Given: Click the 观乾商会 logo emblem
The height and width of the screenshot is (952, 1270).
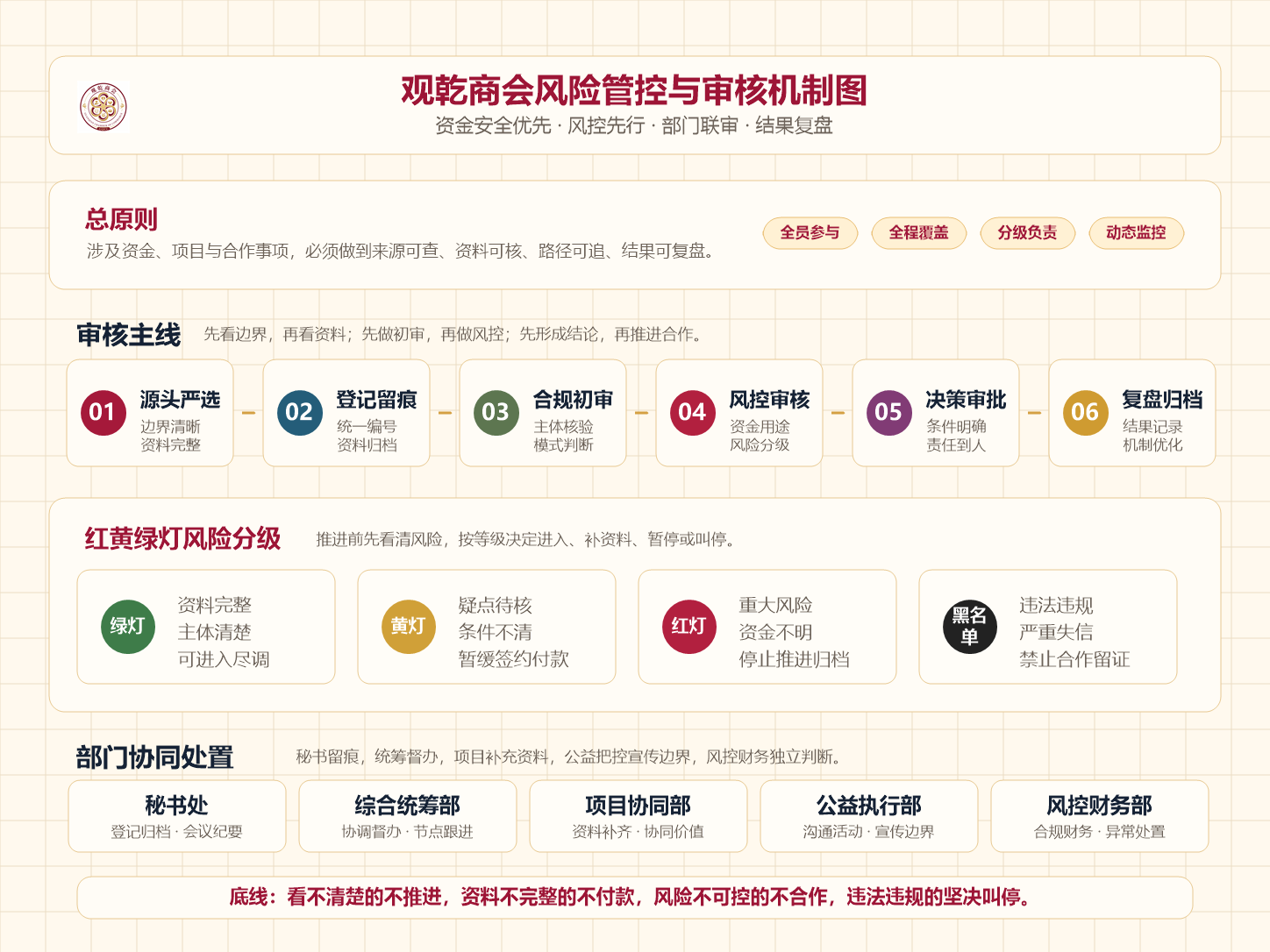Looking at the screenshot, I should pyautogui.click(x=103, y=107).
